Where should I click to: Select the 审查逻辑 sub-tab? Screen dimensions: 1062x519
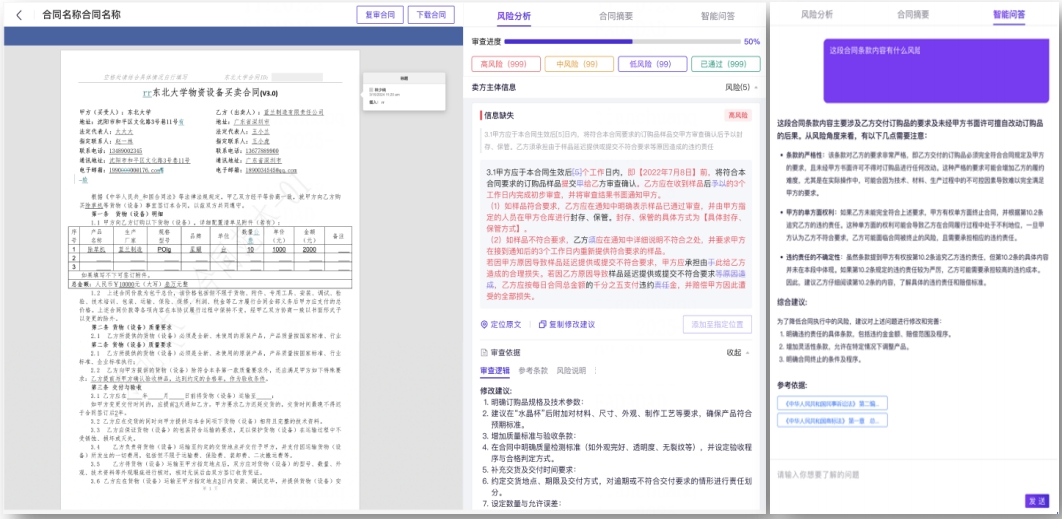point(496,371)
